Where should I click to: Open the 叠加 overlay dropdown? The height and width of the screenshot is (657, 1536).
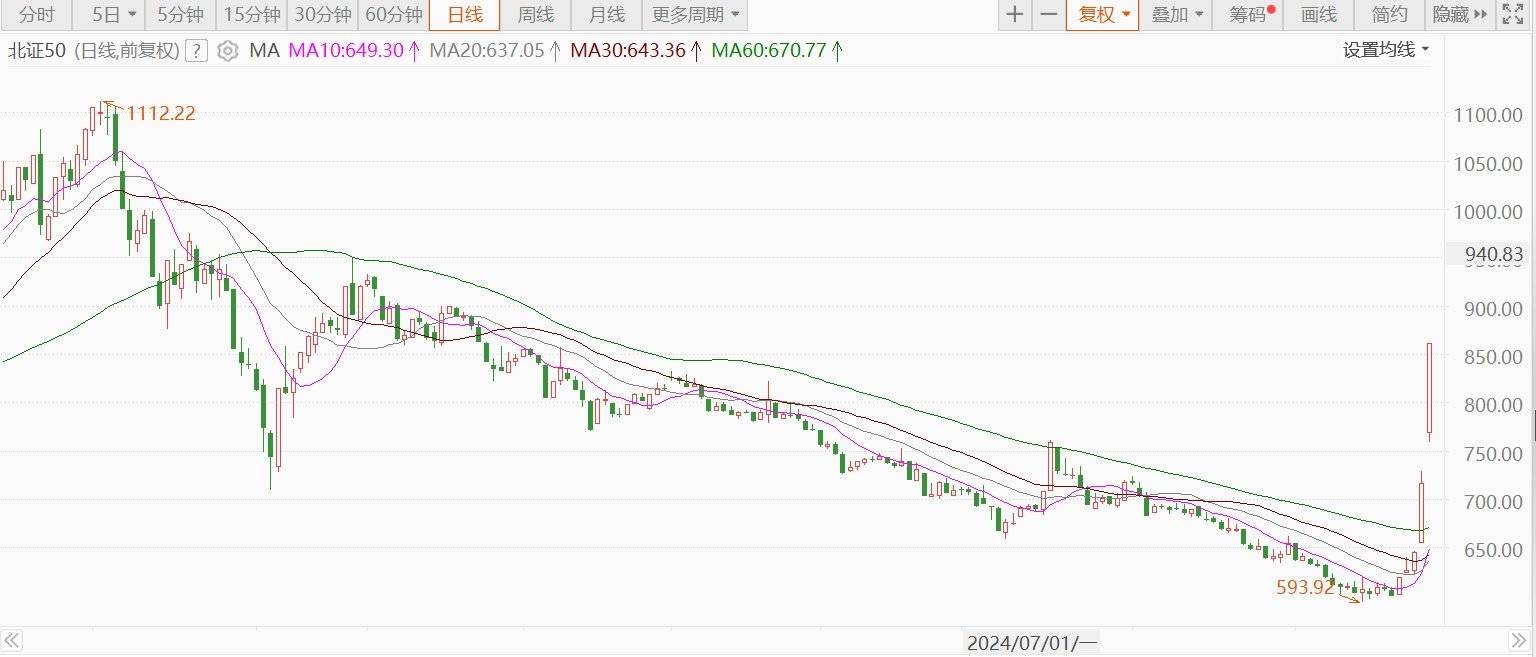(x=1176, y=15)
